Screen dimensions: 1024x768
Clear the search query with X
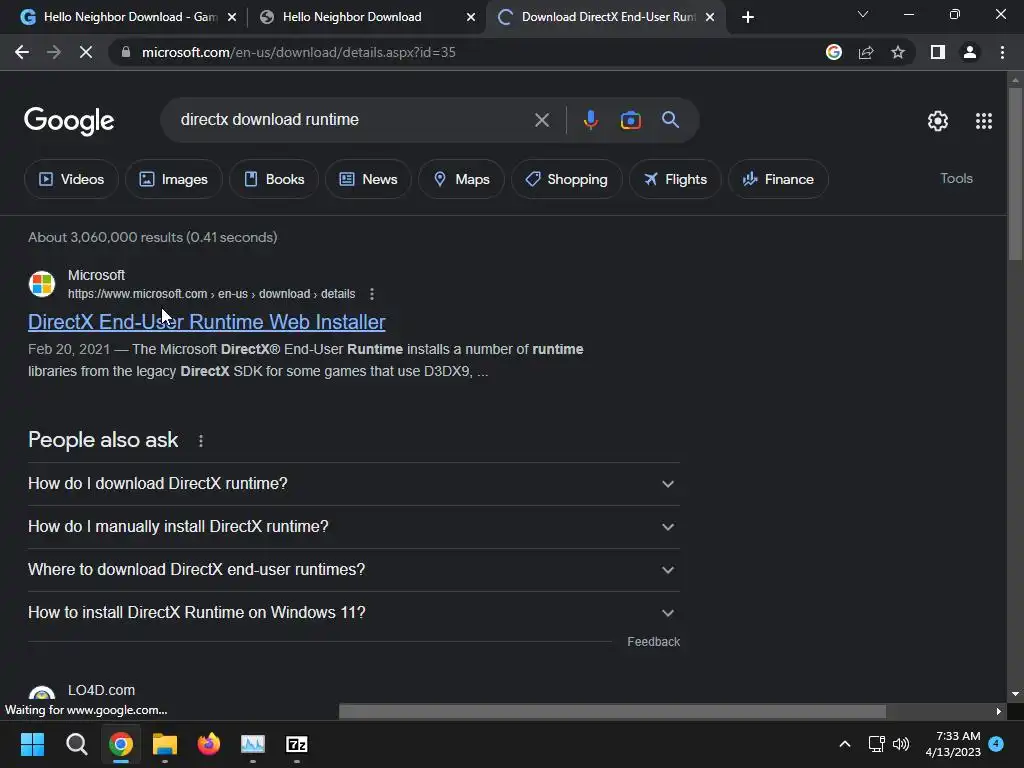tap(541, 120)
